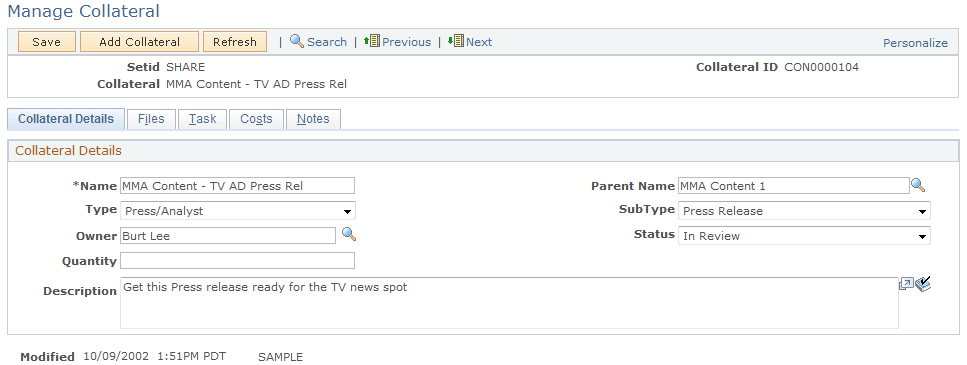
Task: Click the Next arrow list icon
Action: click(x=456, y=41)
